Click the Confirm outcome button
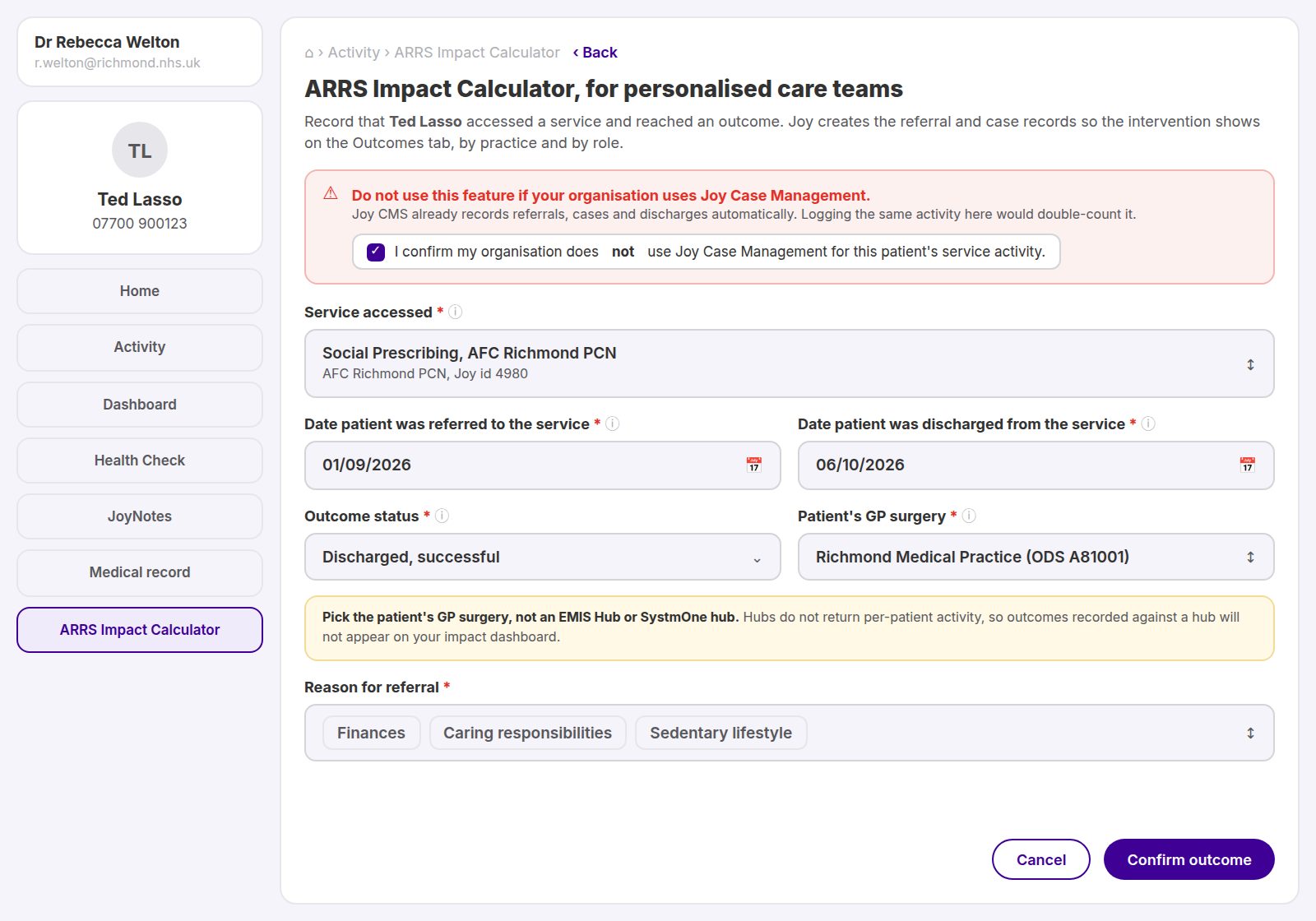The height and width of the screenshot is (921, 1316). coord(1189,859)
